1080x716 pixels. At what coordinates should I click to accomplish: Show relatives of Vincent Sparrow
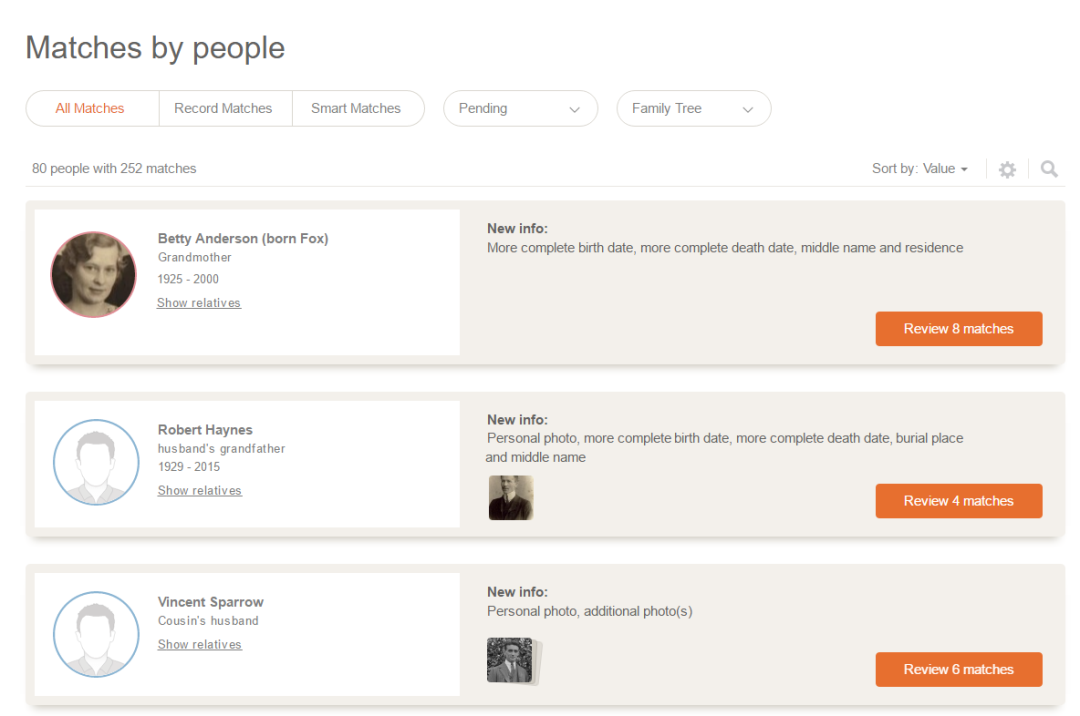click(200, 645)
